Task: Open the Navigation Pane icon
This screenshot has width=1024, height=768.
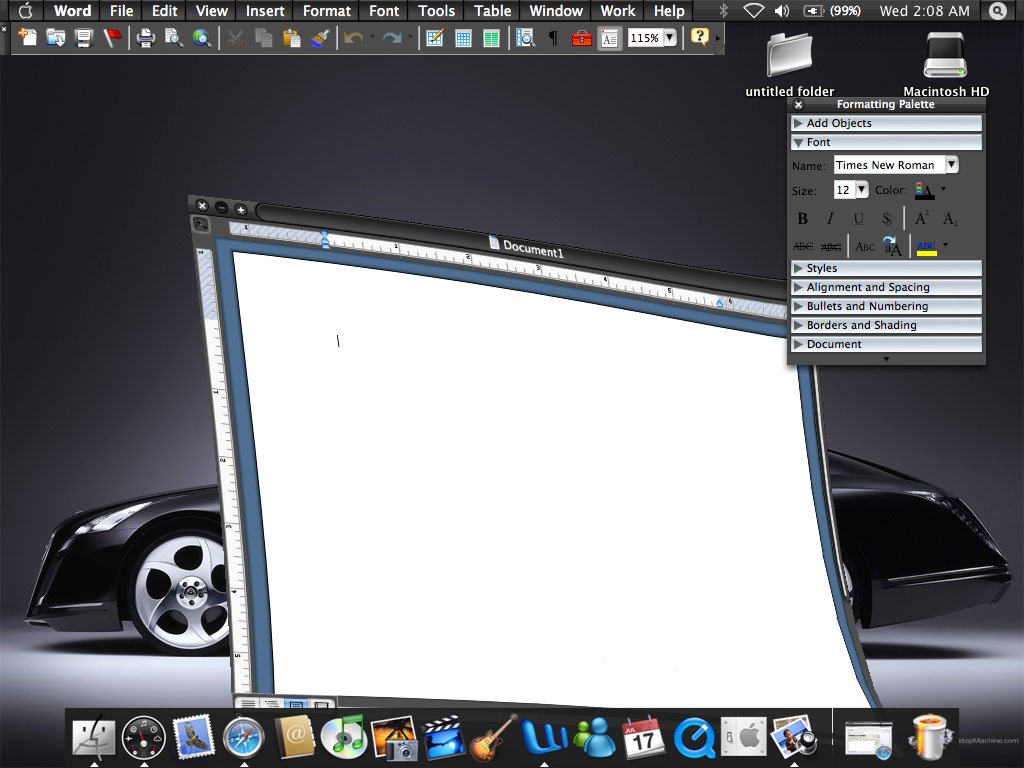Action: tap(524, 38)
